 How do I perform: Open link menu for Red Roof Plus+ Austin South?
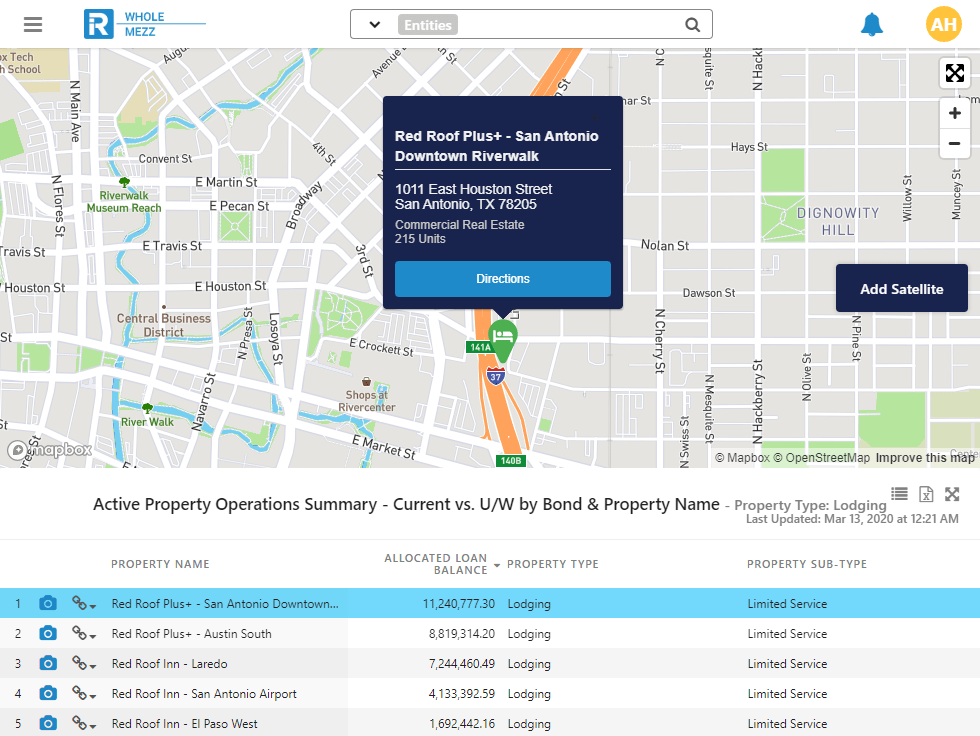click(x=83, y=634)
